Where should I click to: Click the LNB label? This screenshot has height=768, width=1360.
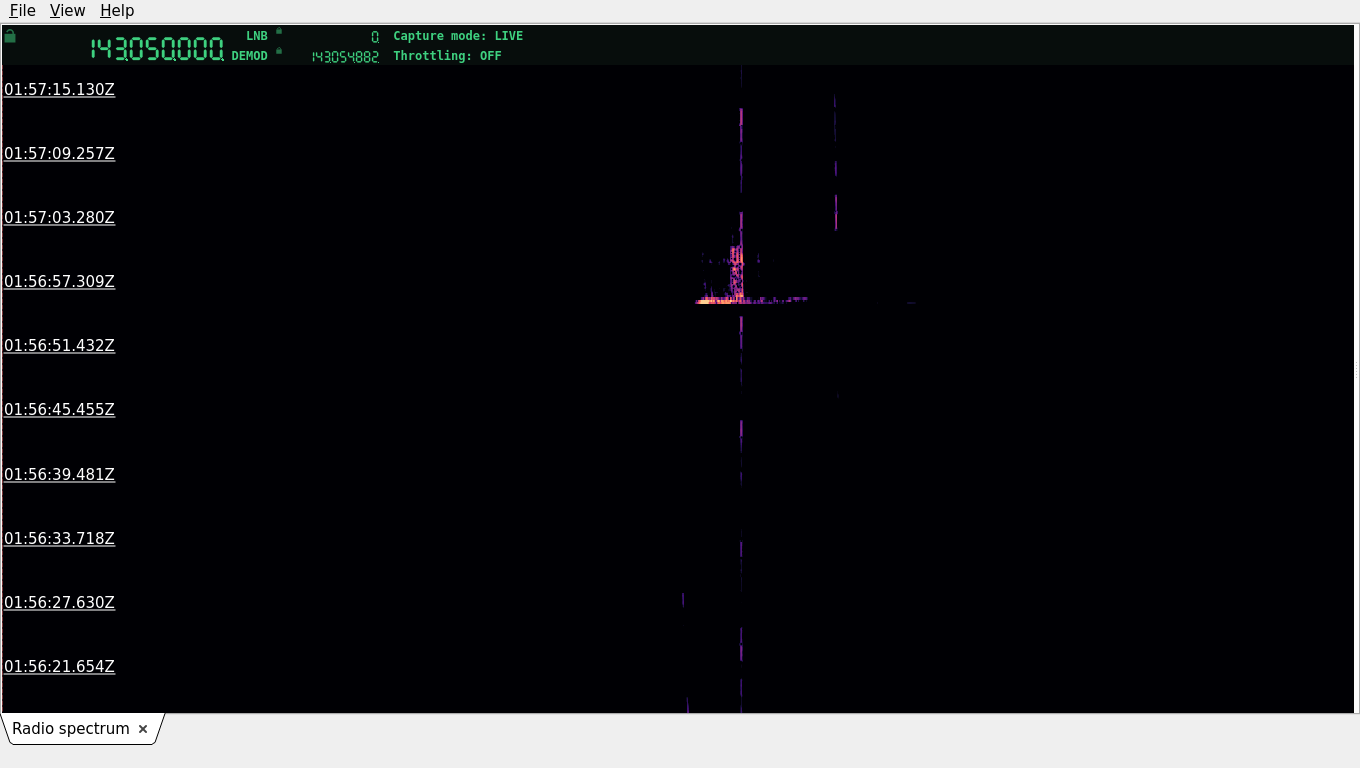pos(257,36)
